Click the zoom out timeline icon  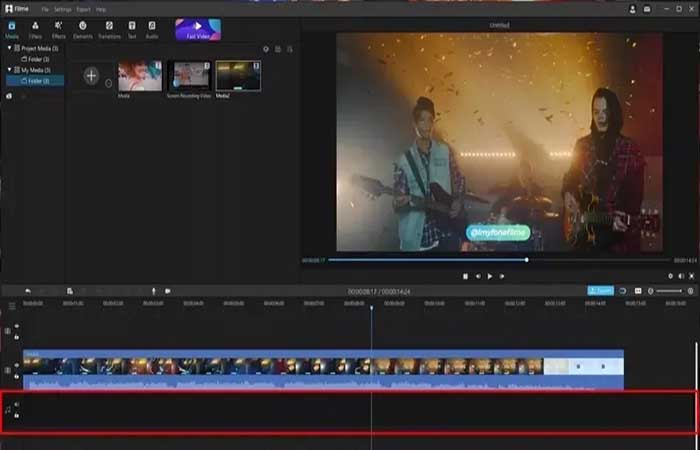tap(650, 291)
